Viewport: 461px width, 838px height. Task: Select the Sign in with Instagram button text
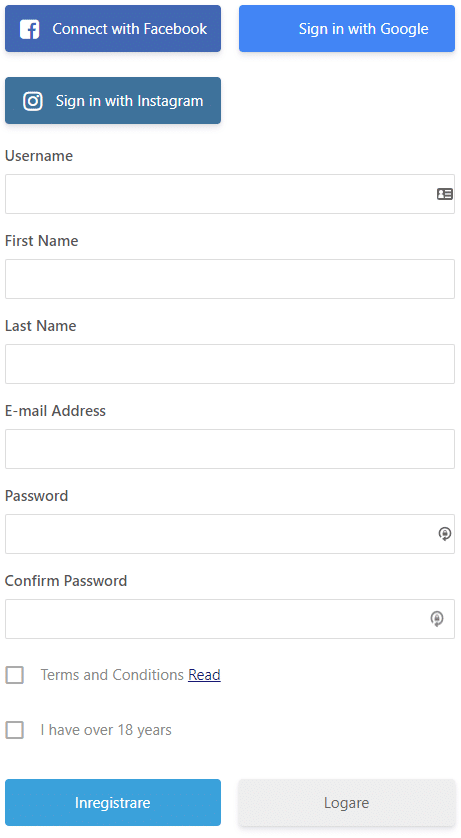pyautogui.click(x=129, y=101)
